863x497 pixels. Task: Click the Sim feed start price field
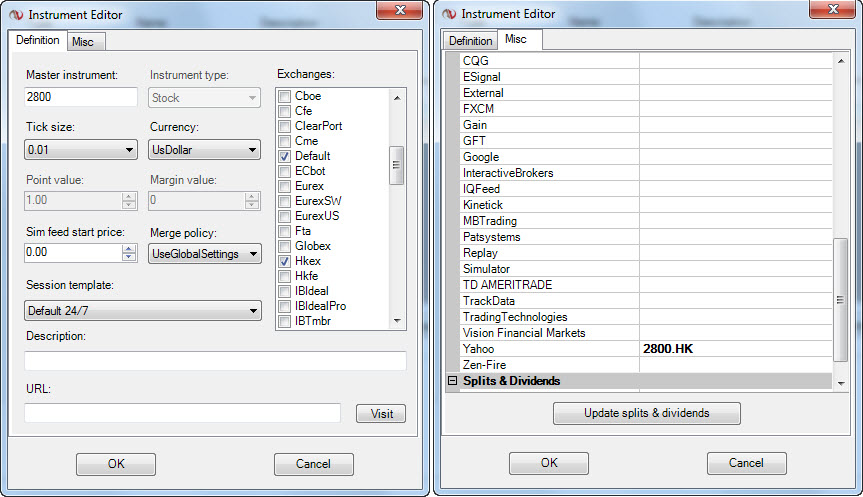coord(73,253)
